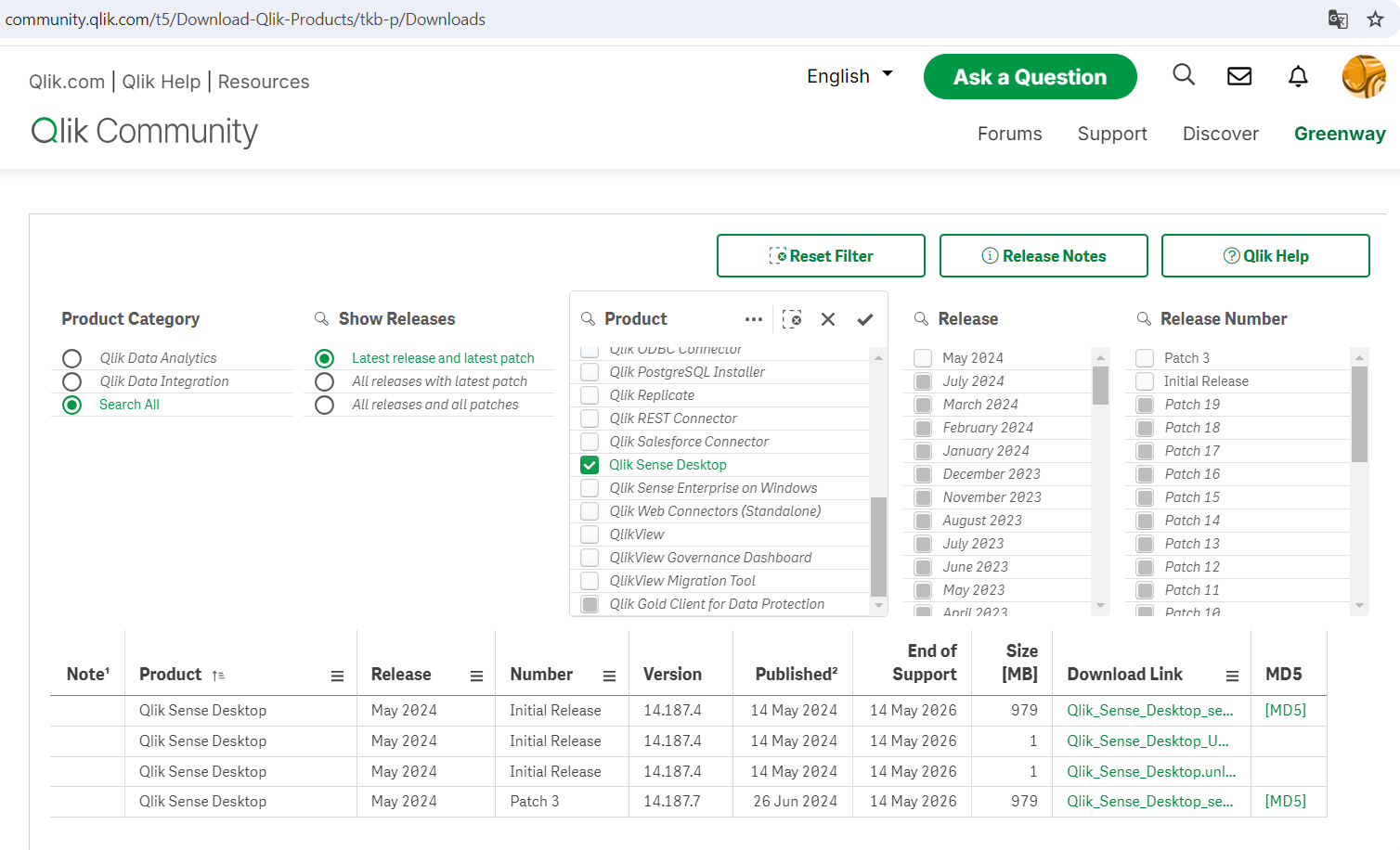The image size is (1400, 850).
Task: Open the Download Link column filter menu
Action: (1232, 674)
